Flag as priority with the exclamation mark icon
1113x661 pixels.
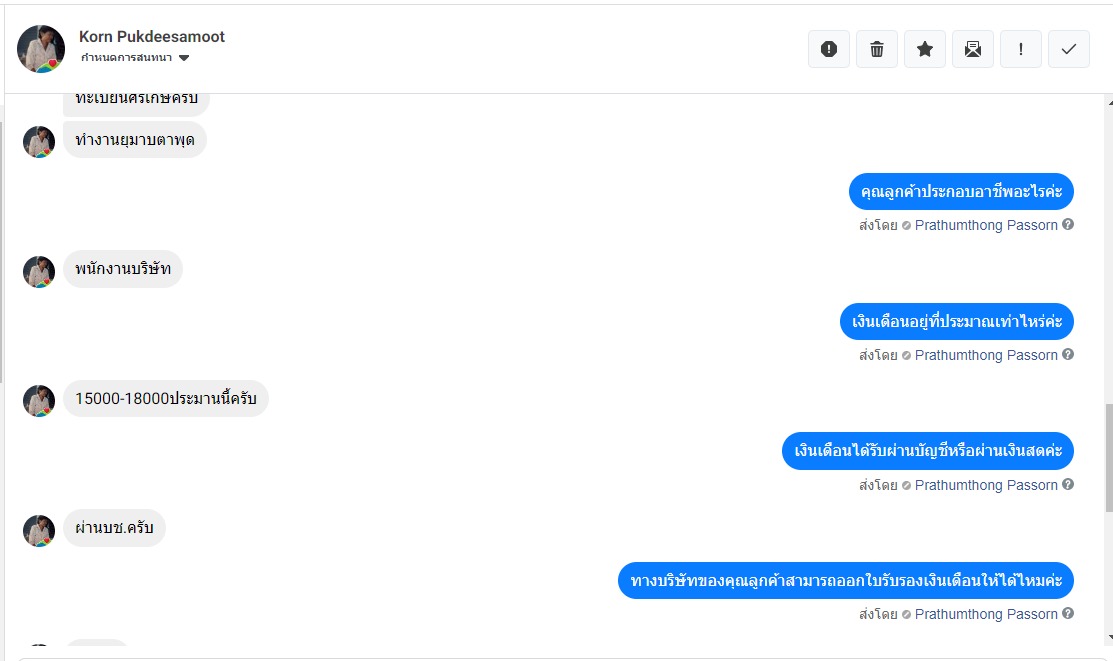[x=1021, y=49]
